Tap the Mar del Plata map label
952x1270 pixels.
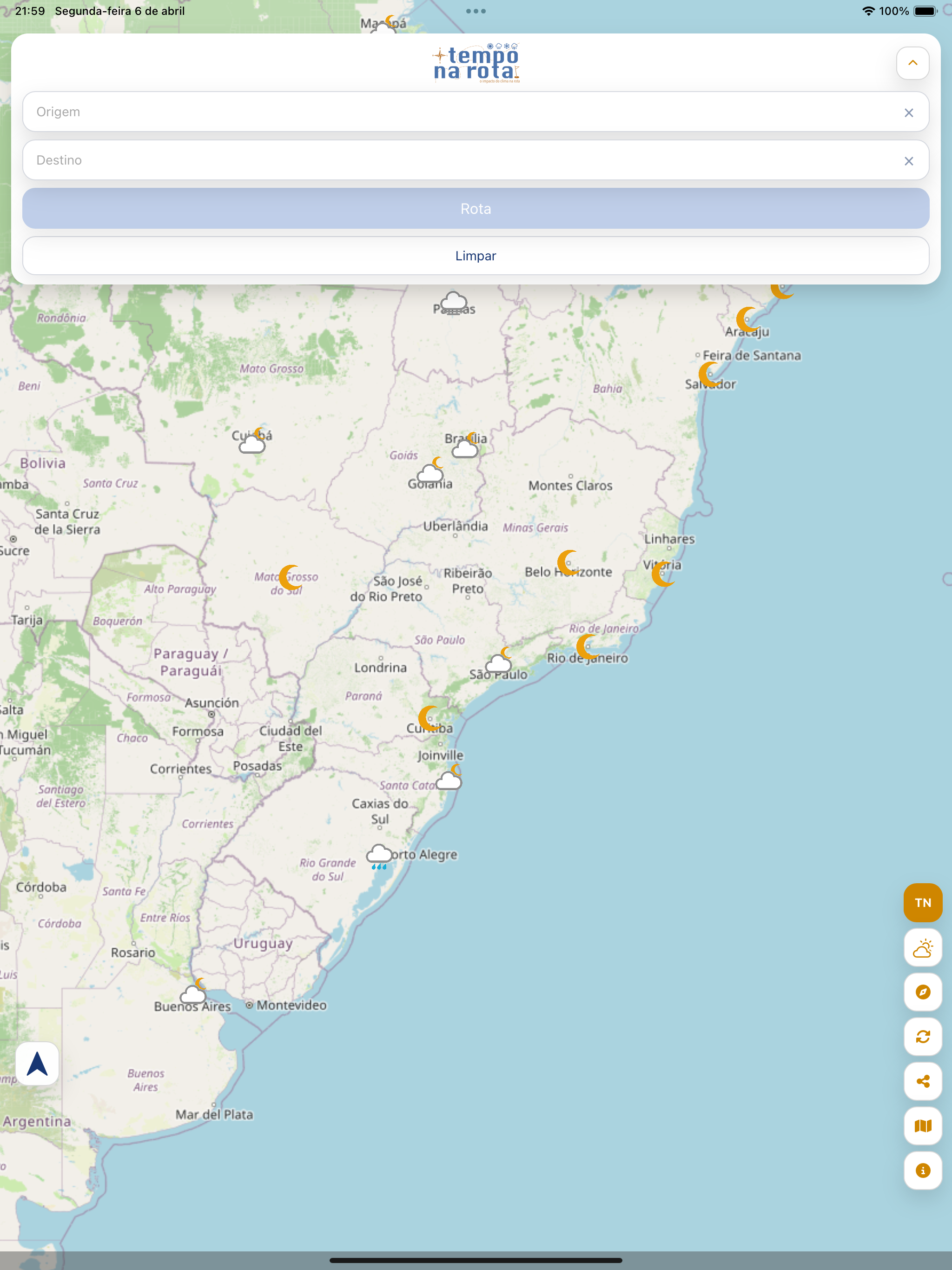coord(214,1114)
